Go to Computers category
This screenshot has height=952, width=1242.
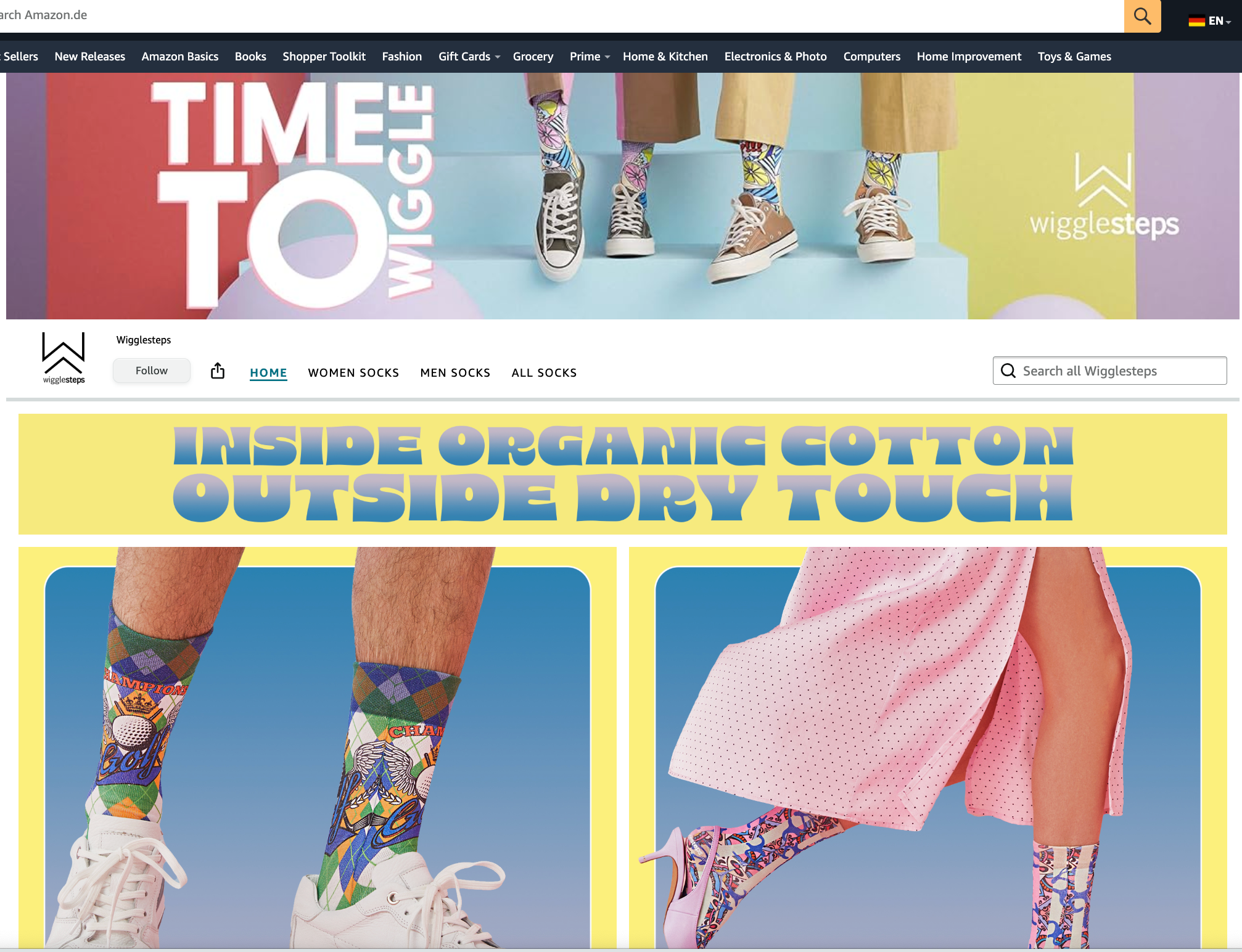(x=872, y=57)
